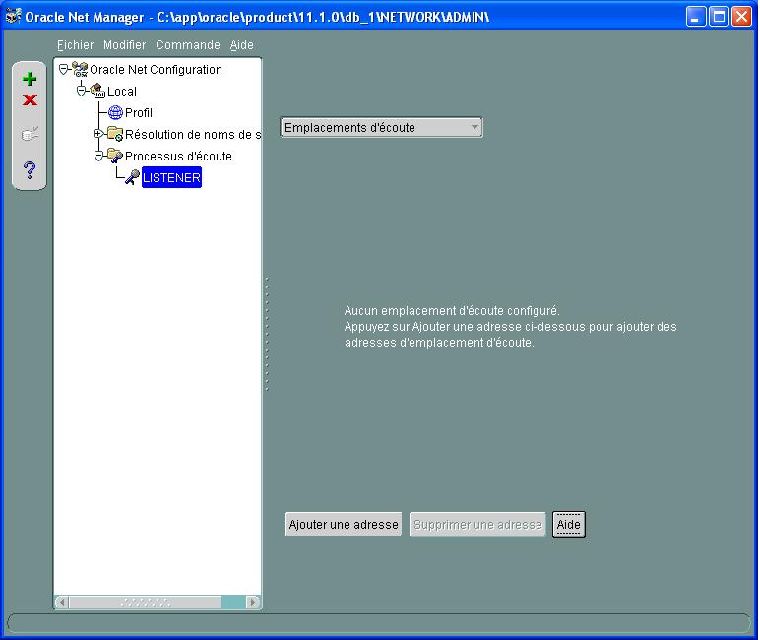Open the Aide menu
Image resolution: width=760 pixels, height=640 pixels.
241,45
